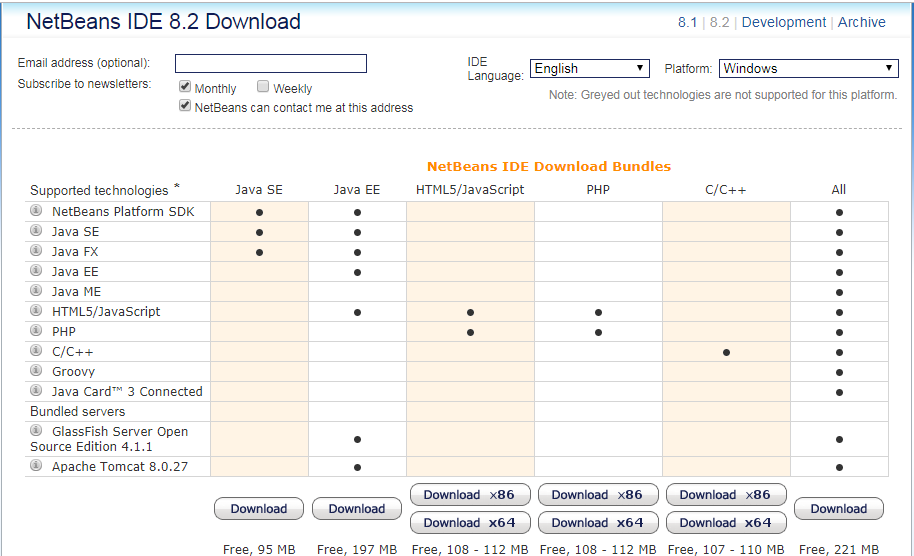The width and height of the screenshot is (914, 556).
Task: Enable the Weekly newsletter checkbox
Action: click(263, 86)
